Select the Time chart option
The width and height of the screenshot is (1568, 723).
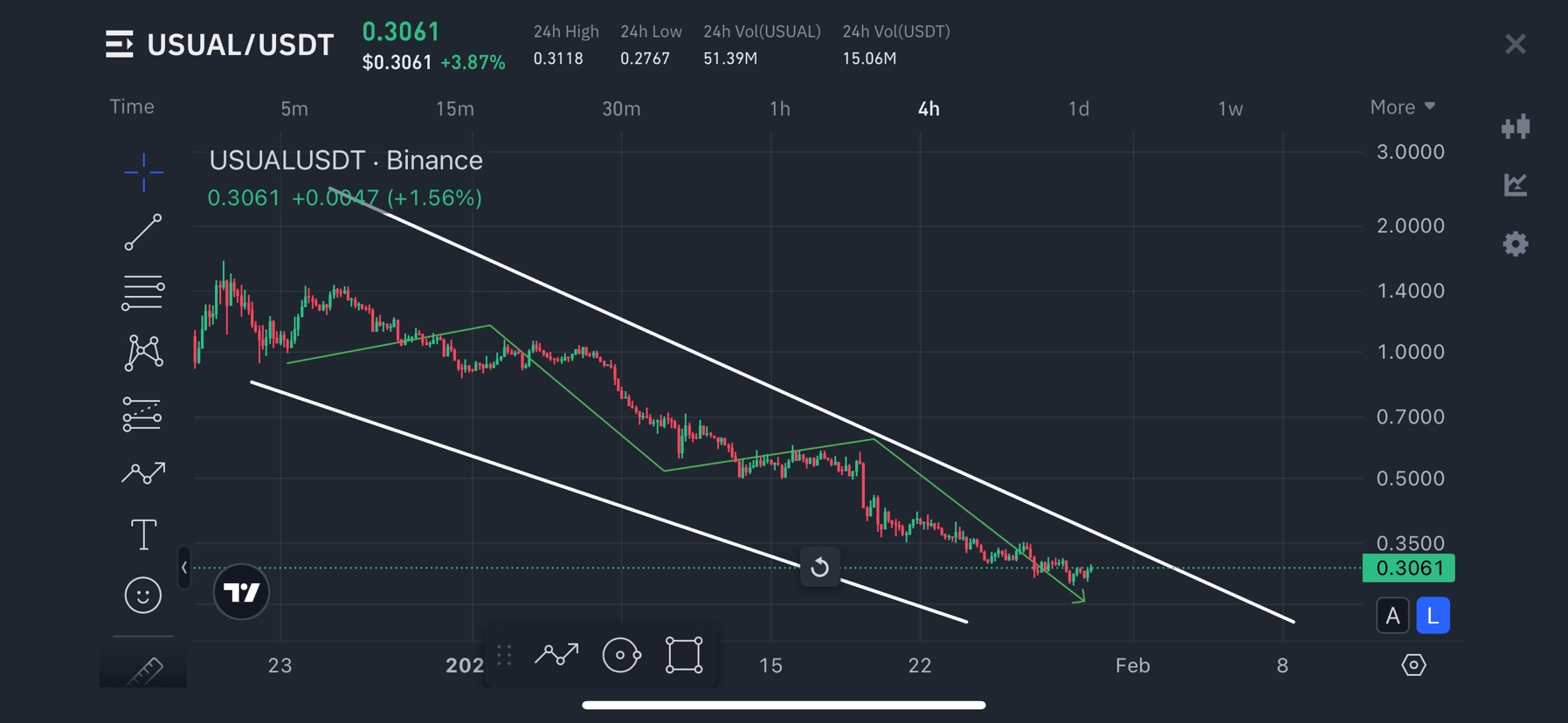click(x=132, y=107)
